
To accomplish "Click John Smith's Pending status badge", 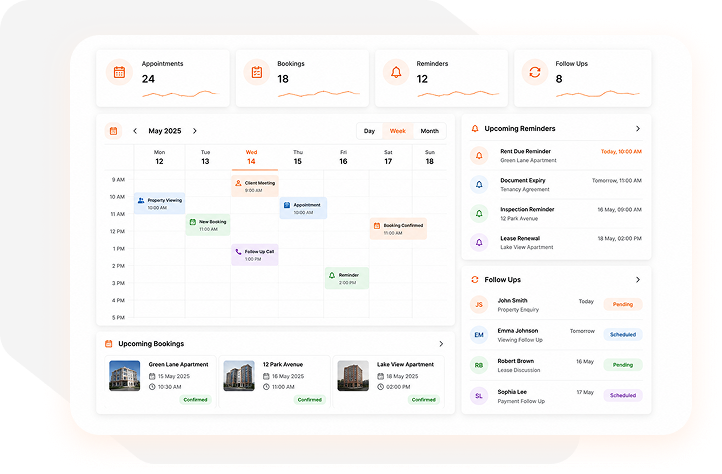I will (623, 304).
